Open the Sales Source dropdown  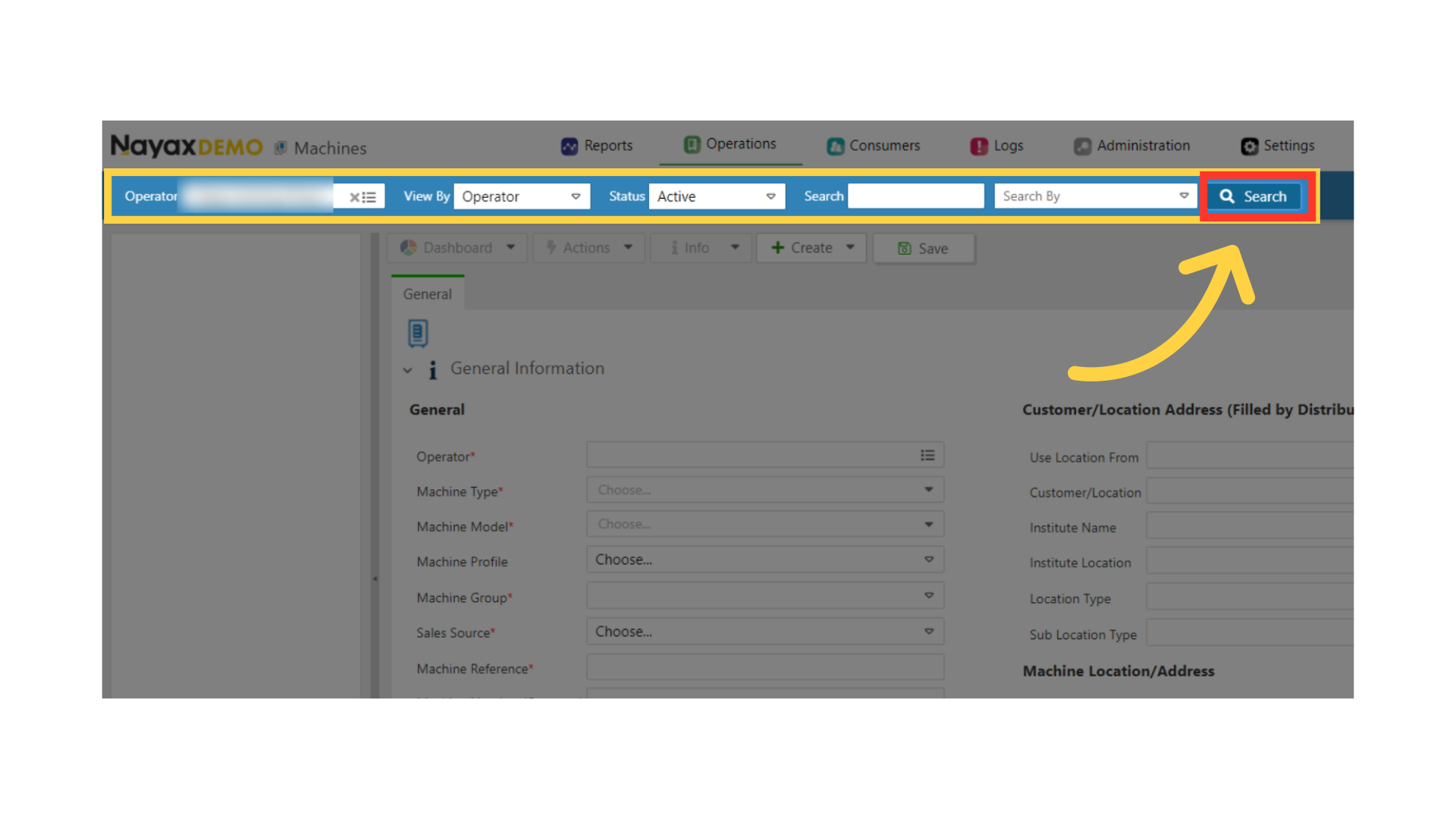click(x=765, y=632)
